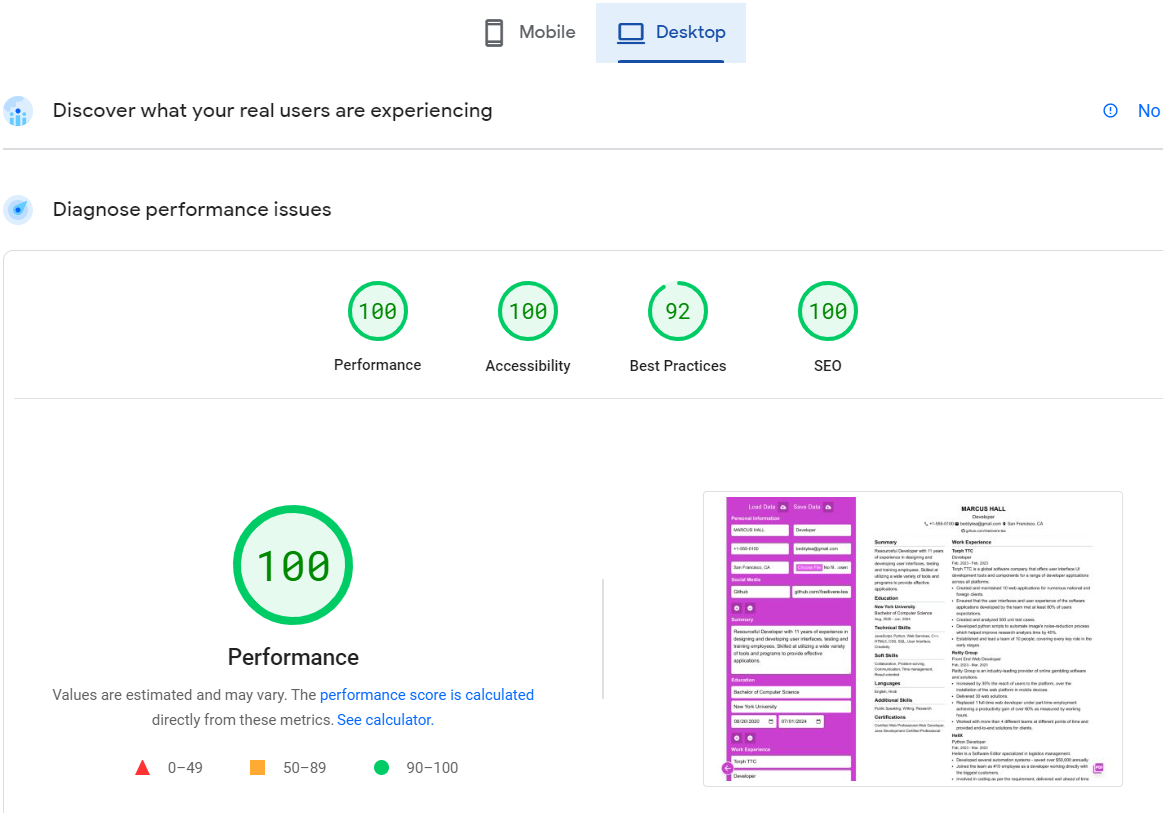Image resolution: width=1163 pixels, height=813 pixels.
Task: Go to the SEO score gauge
Action: point(828,312)
